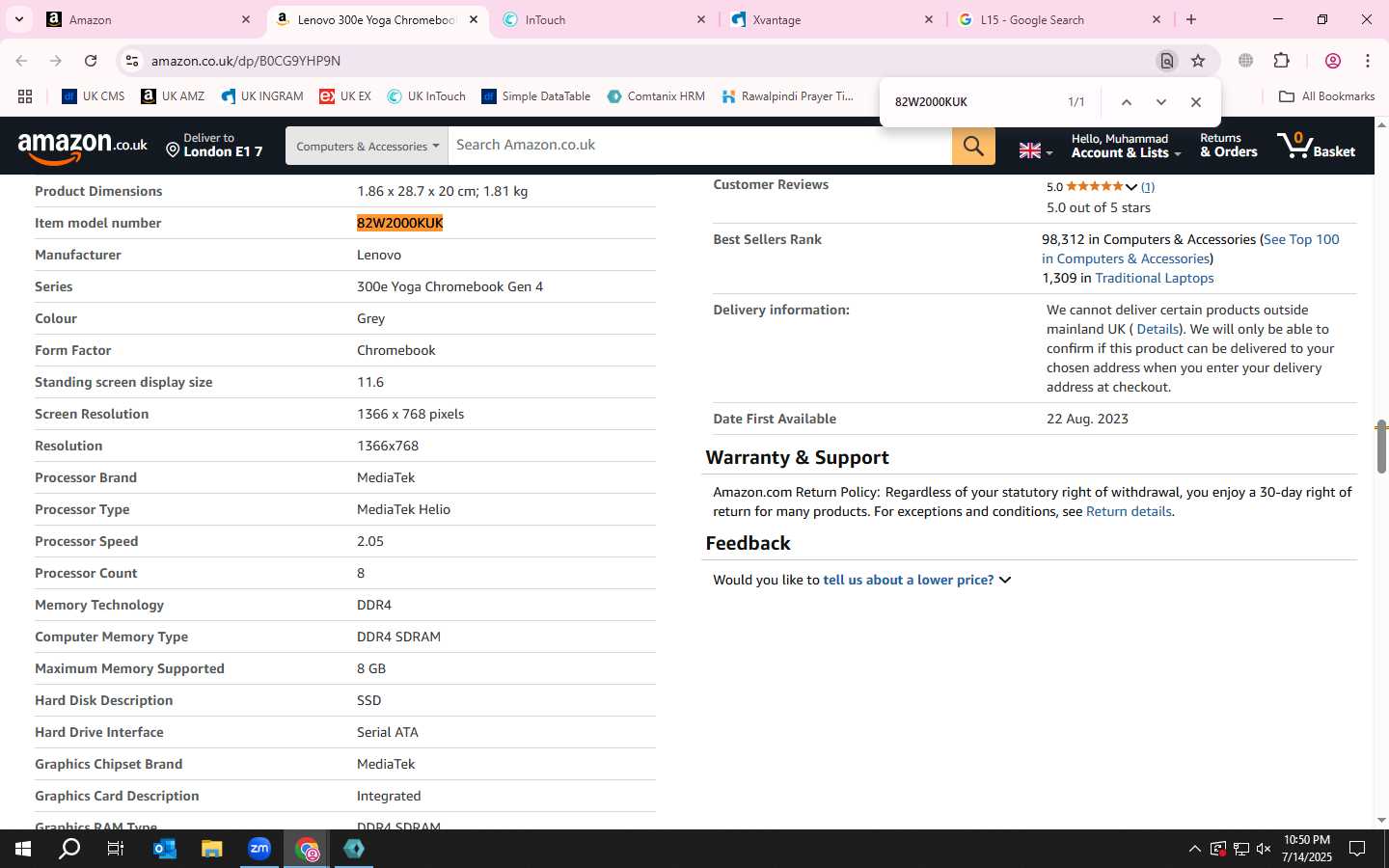Open Zoom from the taskbar
This screenshot has width=1389, height=868.
(x=259, y=849)
